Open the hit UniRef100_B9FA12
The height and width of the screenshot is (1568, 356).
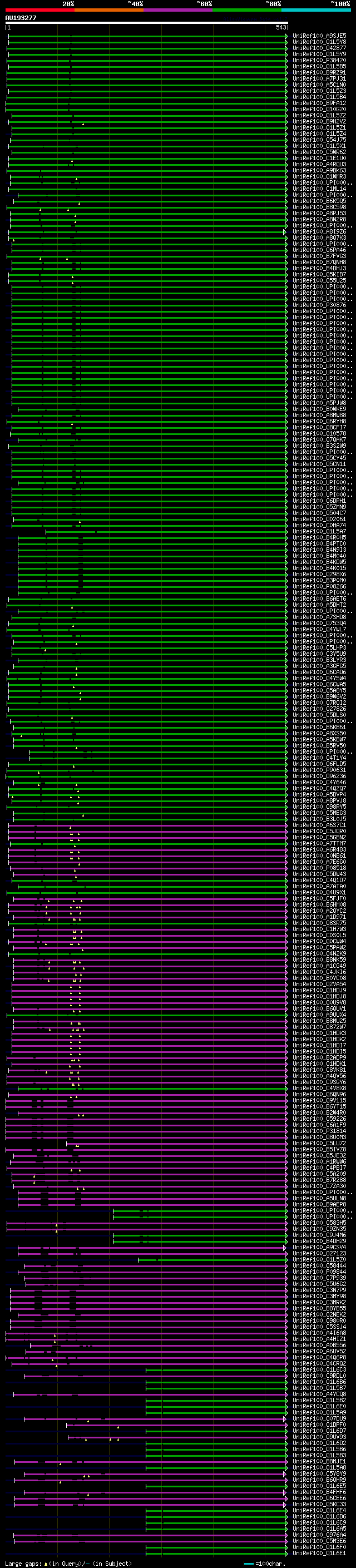tap(319, 103)
